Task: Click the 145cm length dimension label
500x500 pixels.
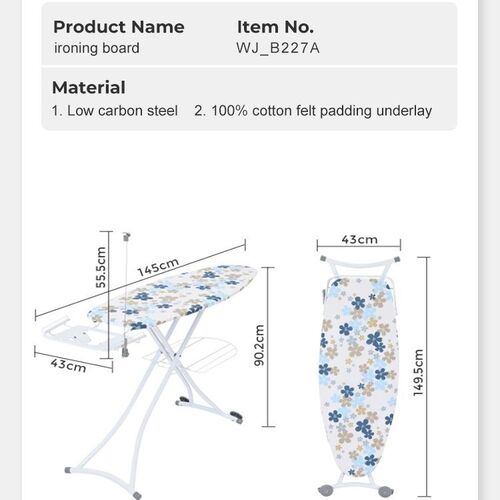Action: click(158, 267)
